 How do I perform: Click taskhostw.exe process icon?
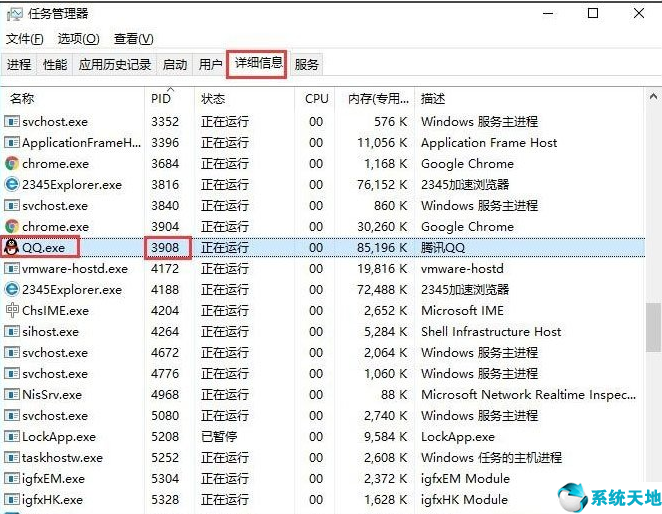(12, 457)
